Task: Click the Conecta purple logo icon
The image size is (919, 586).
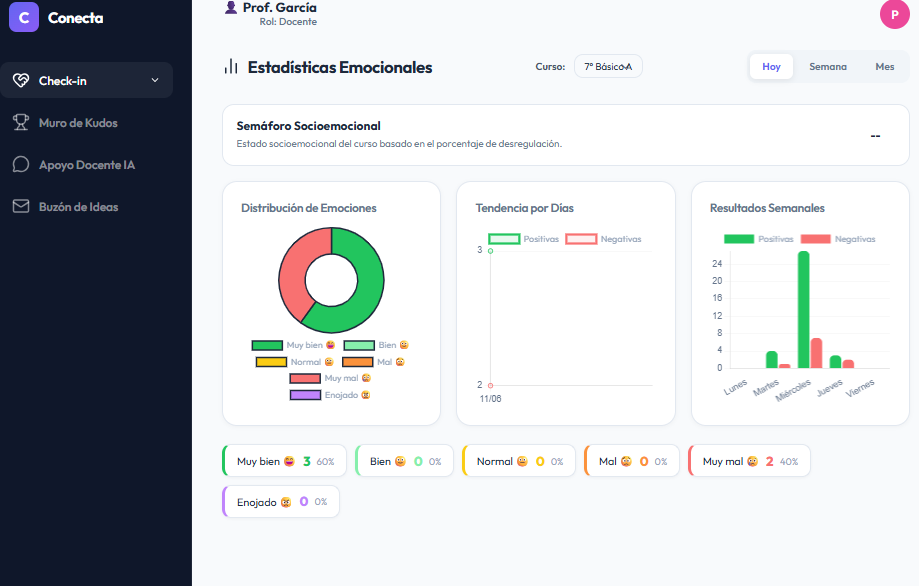Action: click(24, 17)
